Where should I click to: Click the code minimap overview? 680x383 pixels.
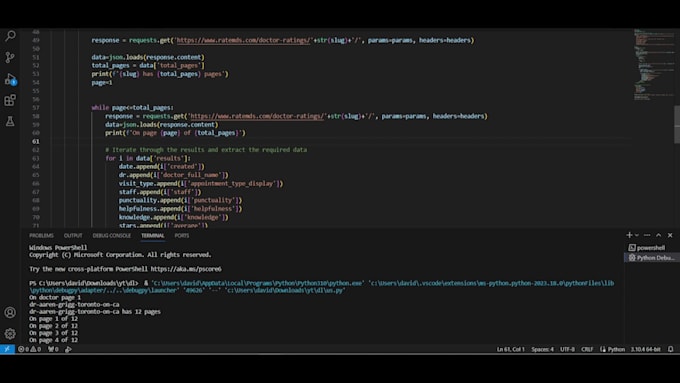pos(654,65)
